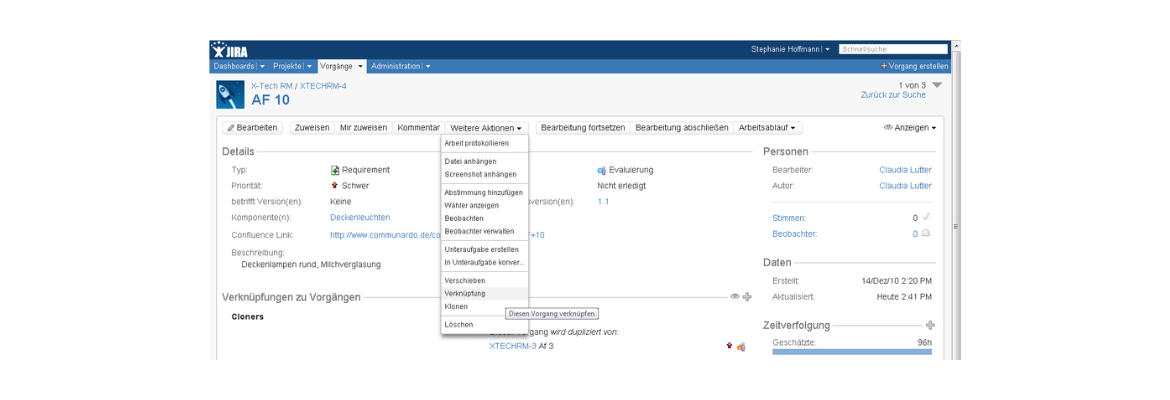This screenshot has width=1170, height=400.
Task: Open the communardo.de Confluence link
Action: pyautogui.click(x=386, y=235)
